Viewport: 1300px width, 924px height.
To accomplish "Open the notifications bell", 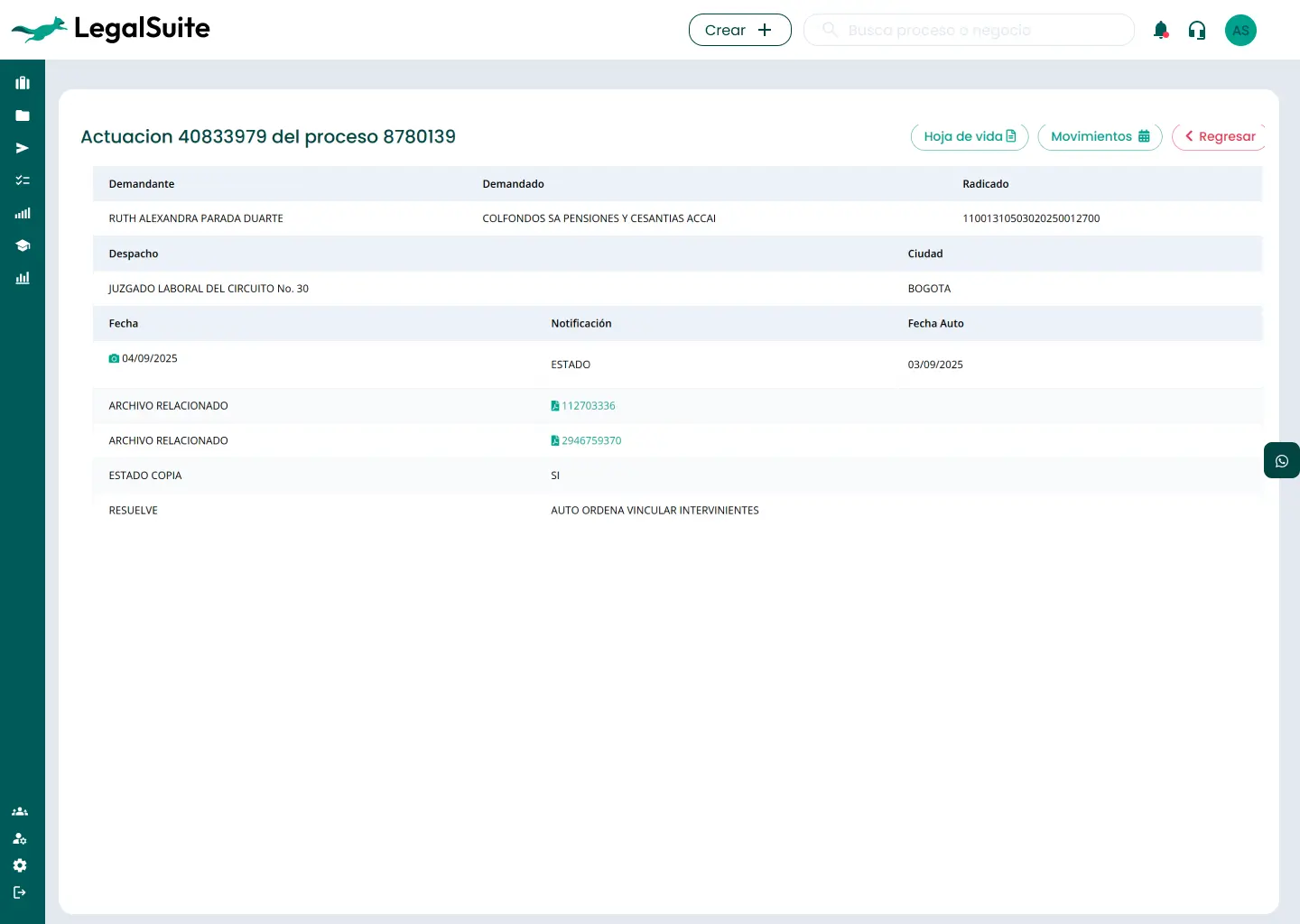I will point(1161,31).
